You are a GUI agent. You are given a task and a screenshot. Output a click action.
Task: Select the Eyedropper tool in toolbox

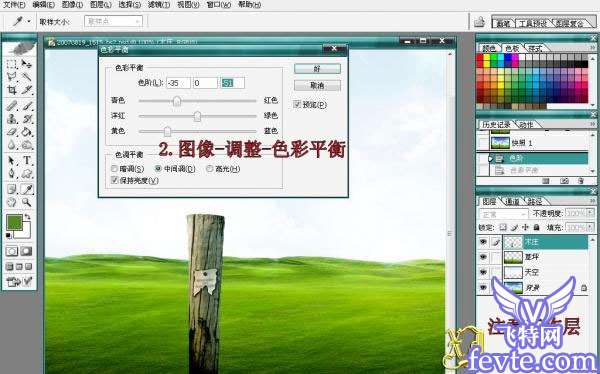26,189
